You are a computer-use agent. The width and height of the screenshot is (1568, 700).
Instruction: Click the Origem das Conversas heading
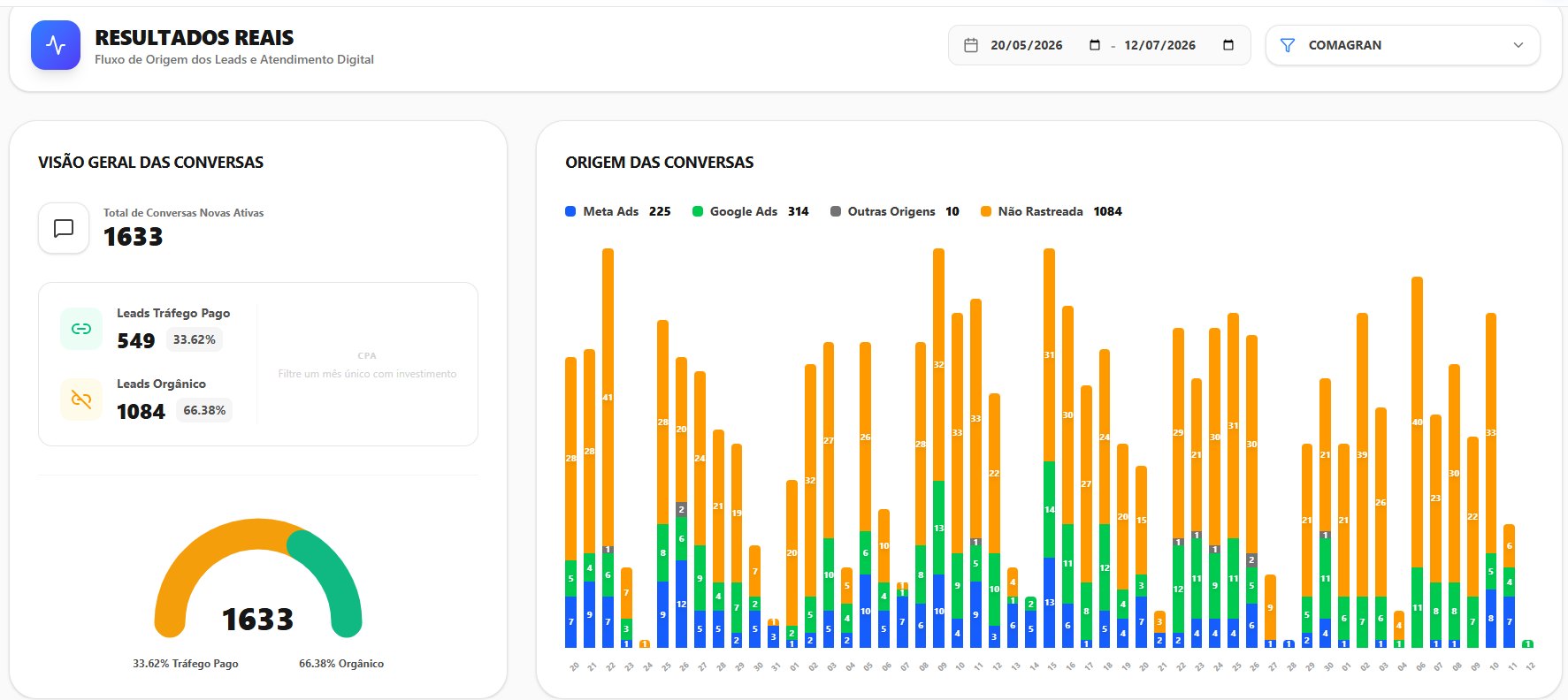coord(660,163)
